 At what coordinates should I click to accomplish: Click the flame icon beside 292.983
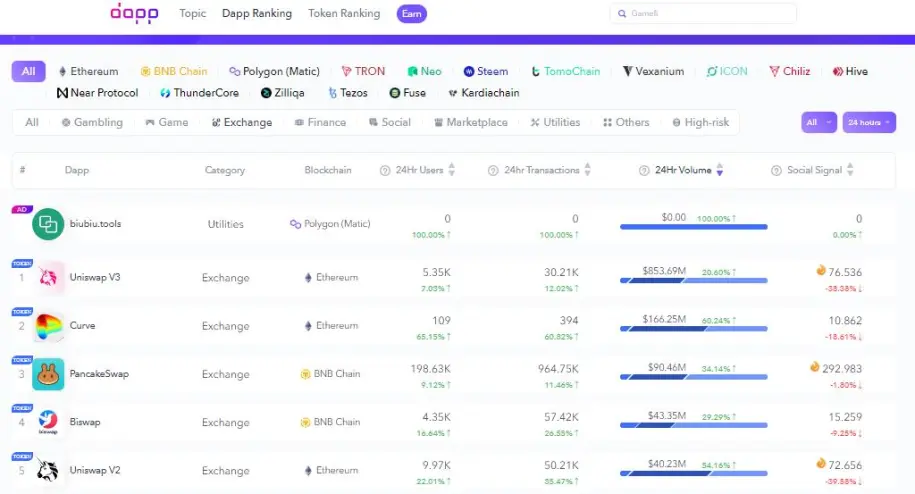click(815, 367)
